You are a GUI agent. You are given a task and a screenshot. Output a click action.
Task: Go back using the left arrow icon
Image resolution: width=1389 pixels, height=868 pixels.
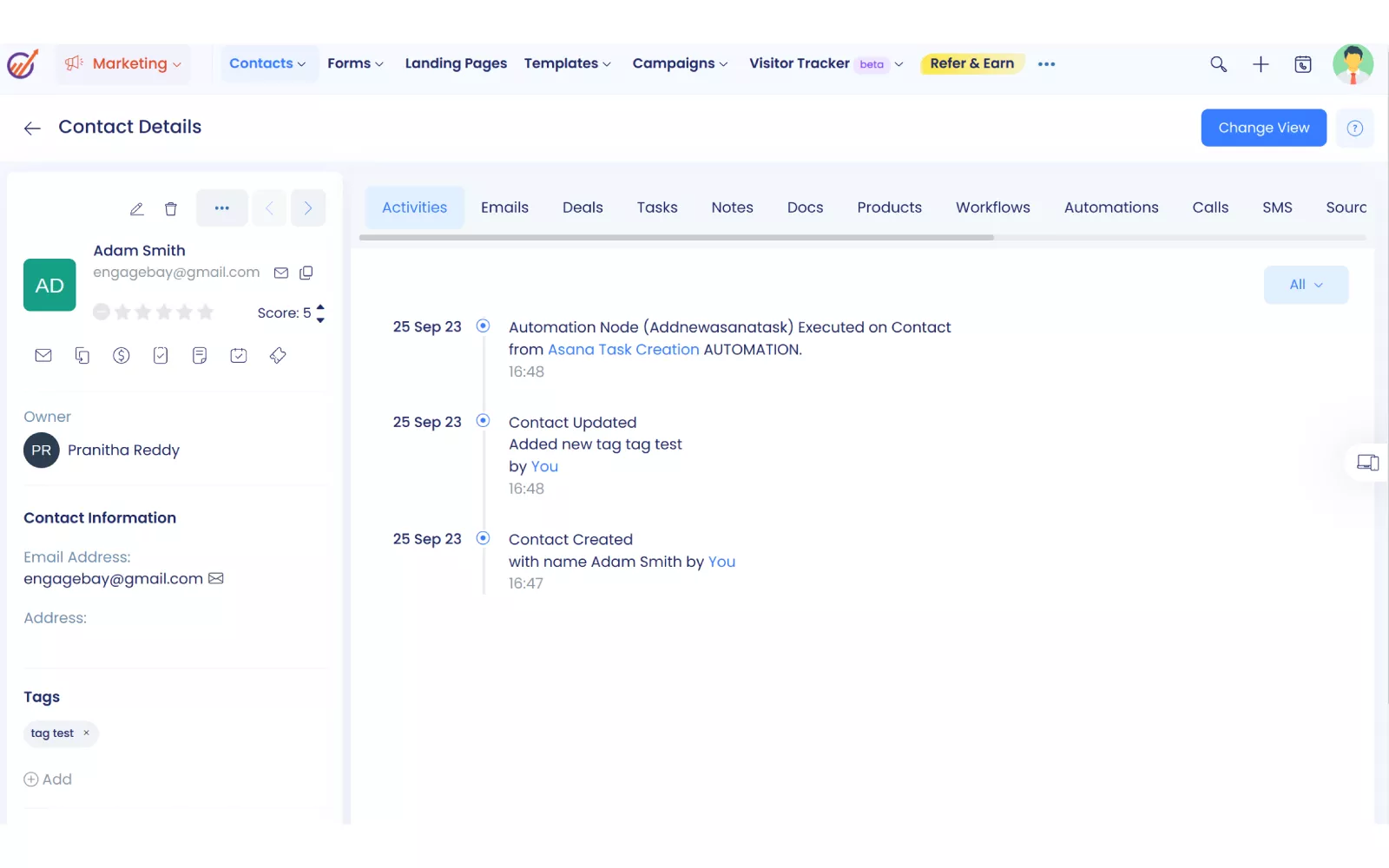tap(32, 128)
